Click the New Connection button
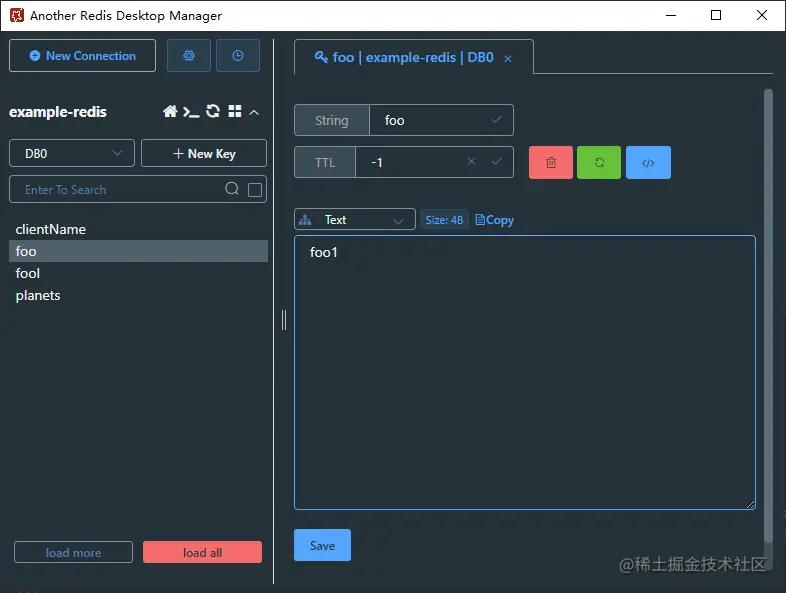The height and width of the screenshot is (593, 786). click(x=82, y=56)
